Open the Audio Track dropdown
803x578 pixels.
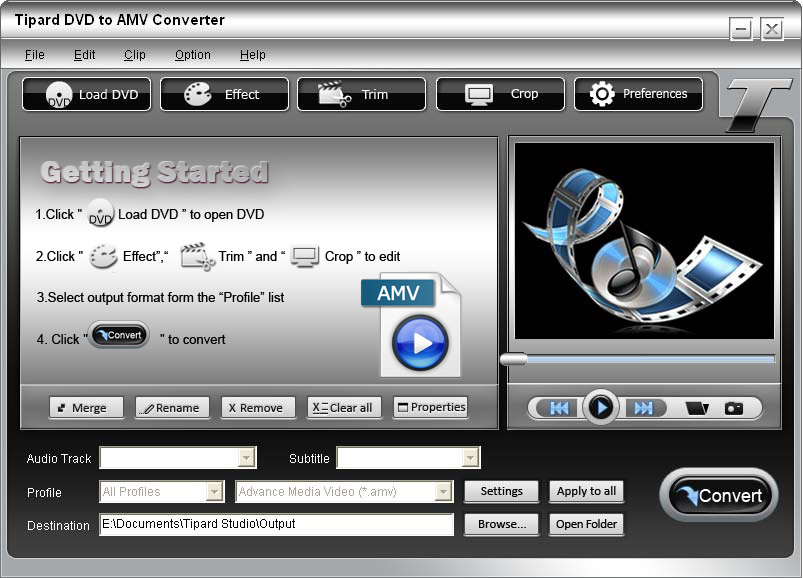[244, 458]
